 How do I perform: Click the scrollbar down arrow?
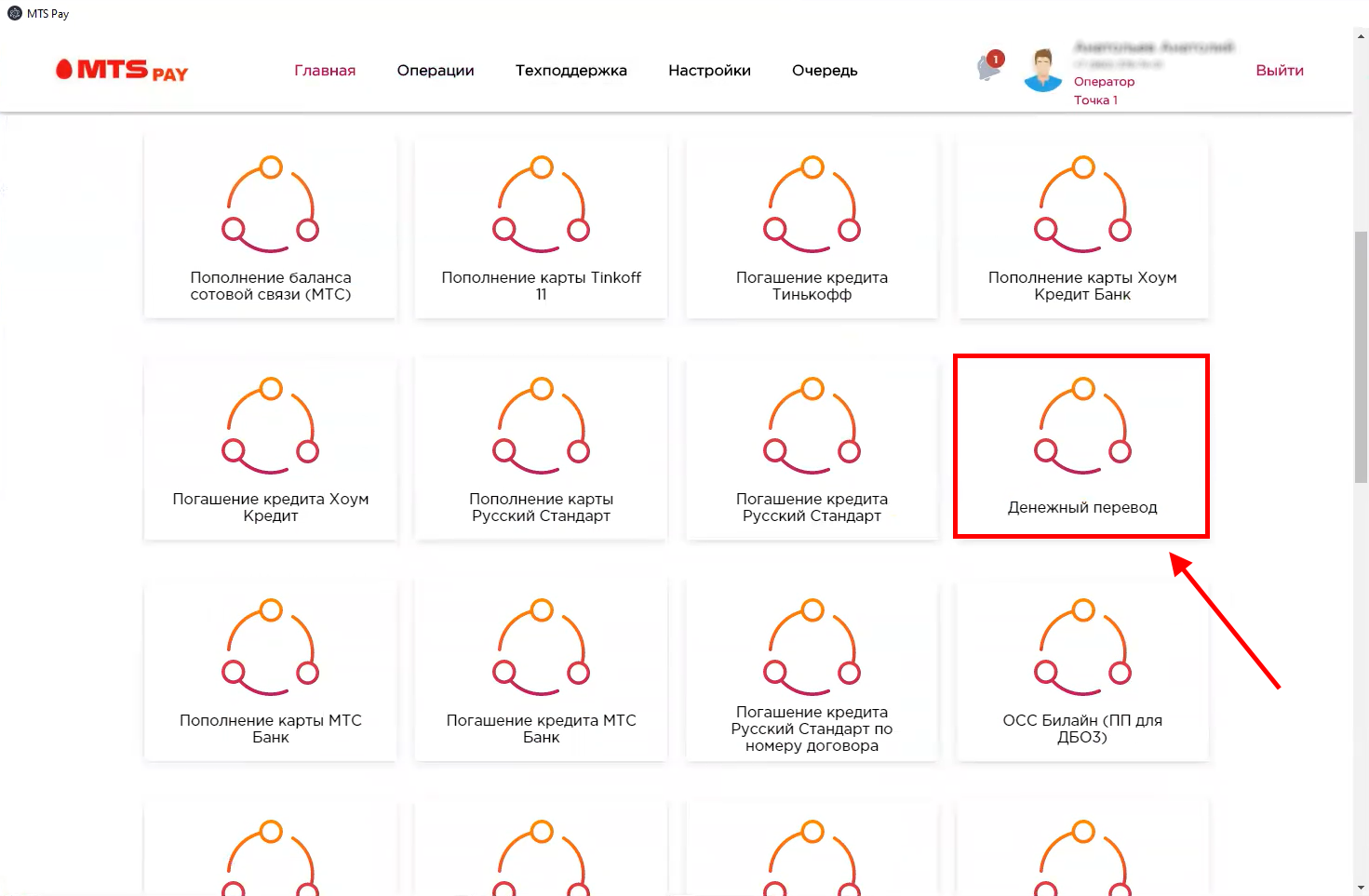[x=1361, y=888]
